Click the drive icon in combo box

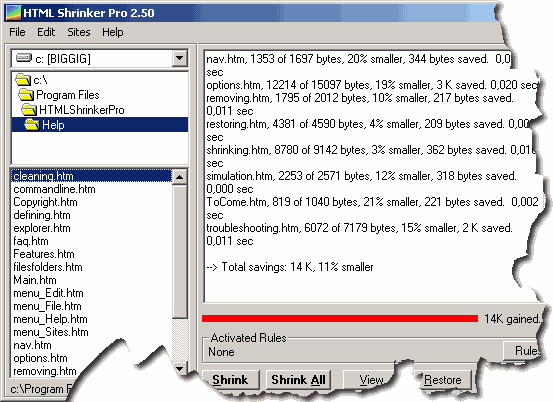coord(24,58)
